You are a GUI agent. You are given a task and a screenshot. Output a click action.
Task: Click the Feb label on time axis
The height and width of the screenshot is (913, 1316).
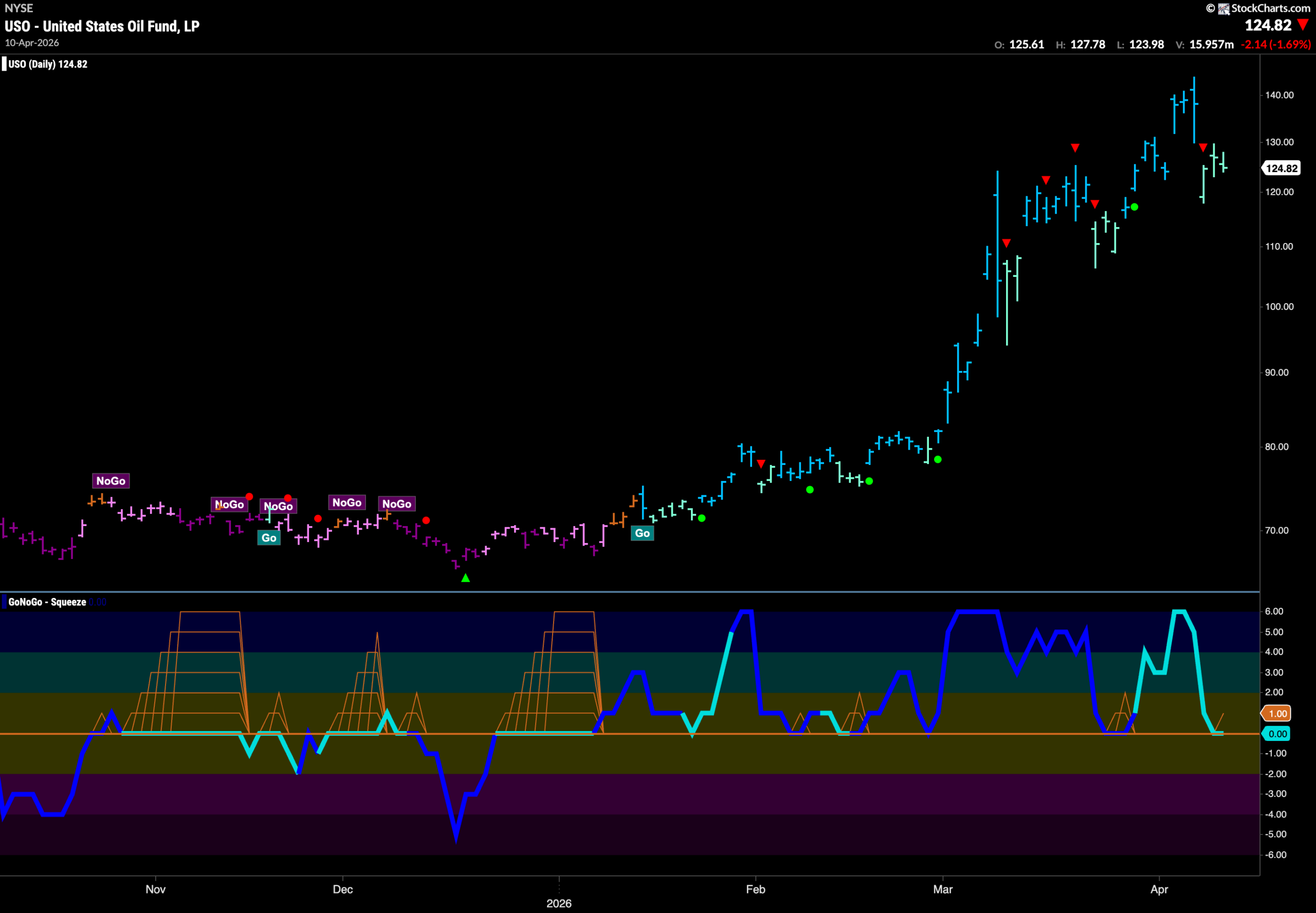[755, 889]
